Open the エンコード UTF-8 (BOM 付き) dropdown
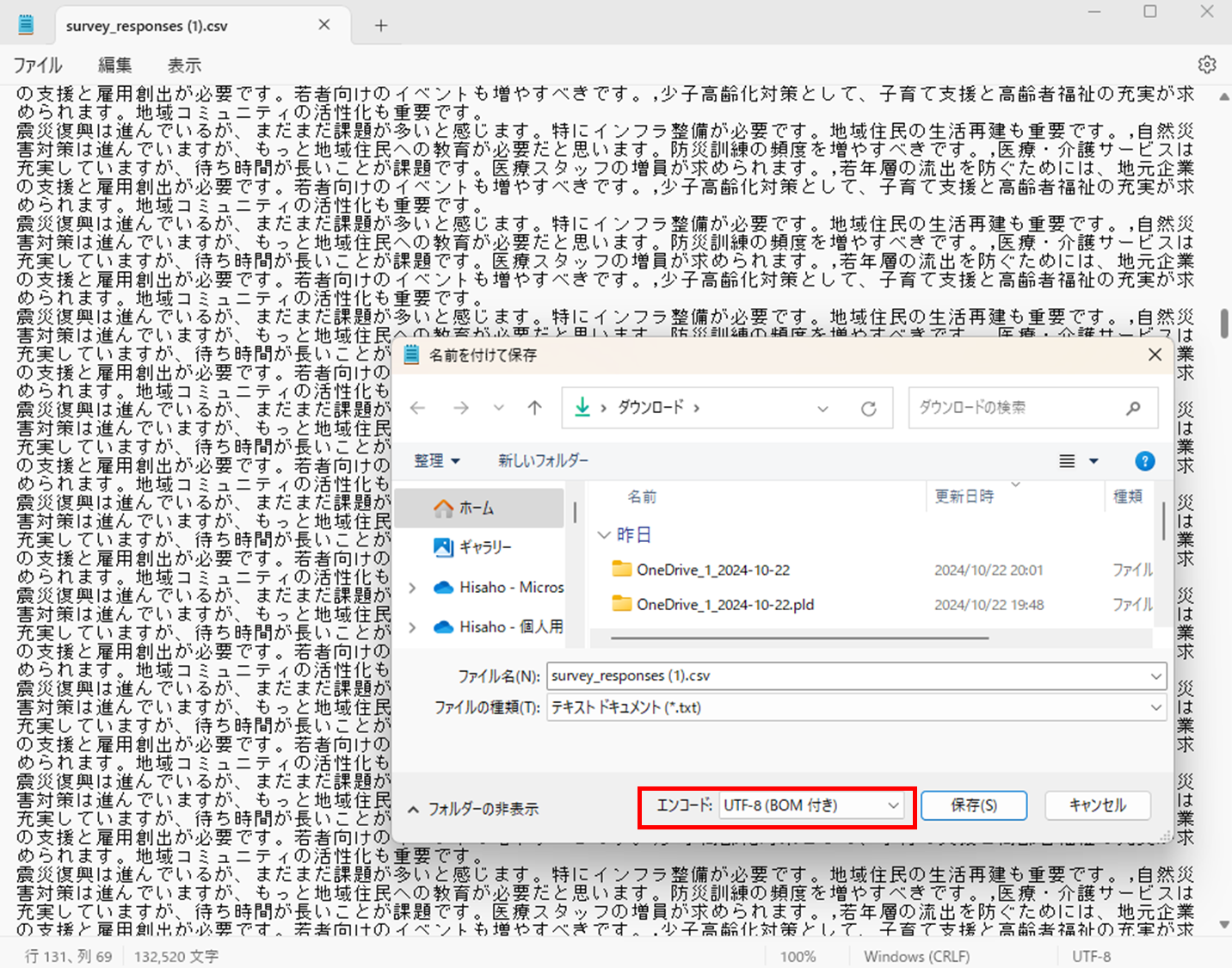The height and width of the screenshot is (968, 1232). pyautogui.click(x=812, y=805)
